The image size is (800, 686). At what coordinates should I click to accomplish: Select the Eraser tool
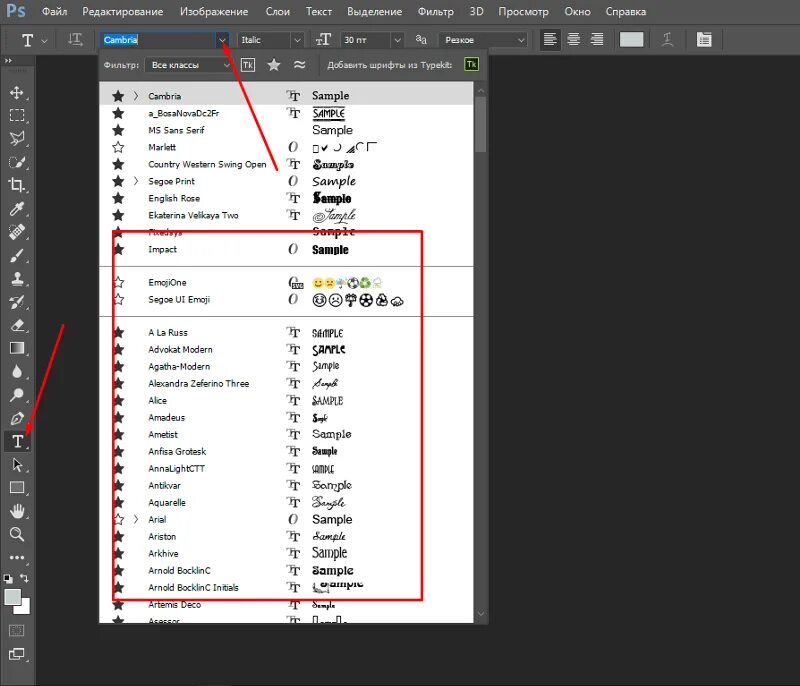pos(17,325)
